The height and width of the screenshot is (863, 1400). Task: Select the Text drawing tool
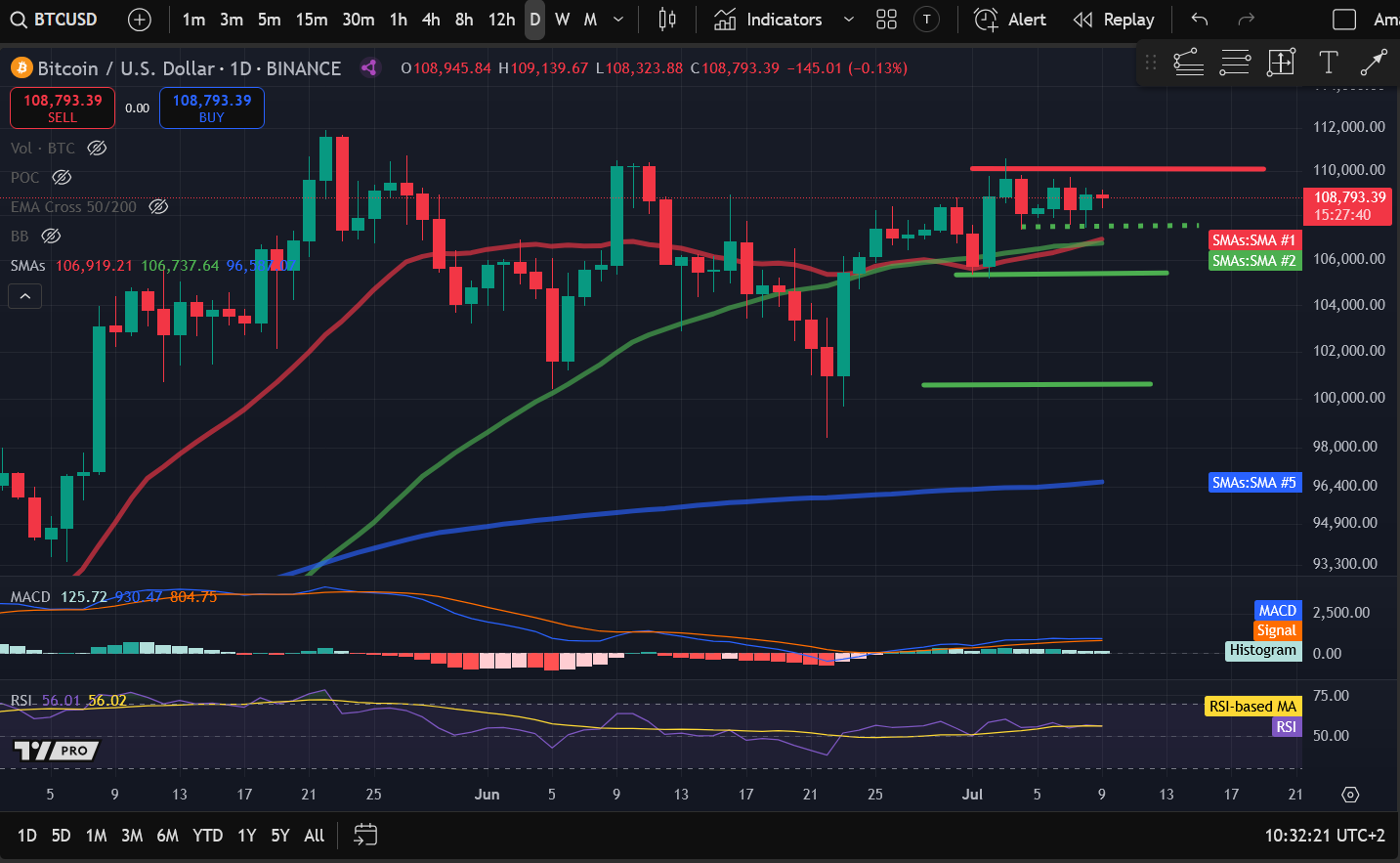point(1328,63)
